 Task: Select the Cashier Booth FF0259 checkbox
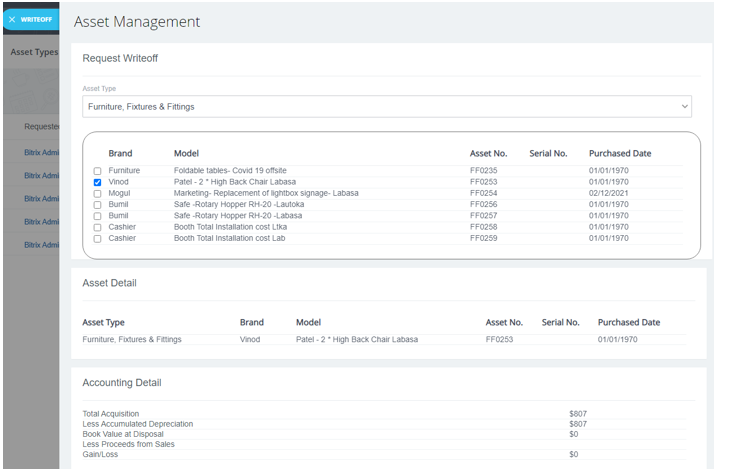click(x=97, y=239)
